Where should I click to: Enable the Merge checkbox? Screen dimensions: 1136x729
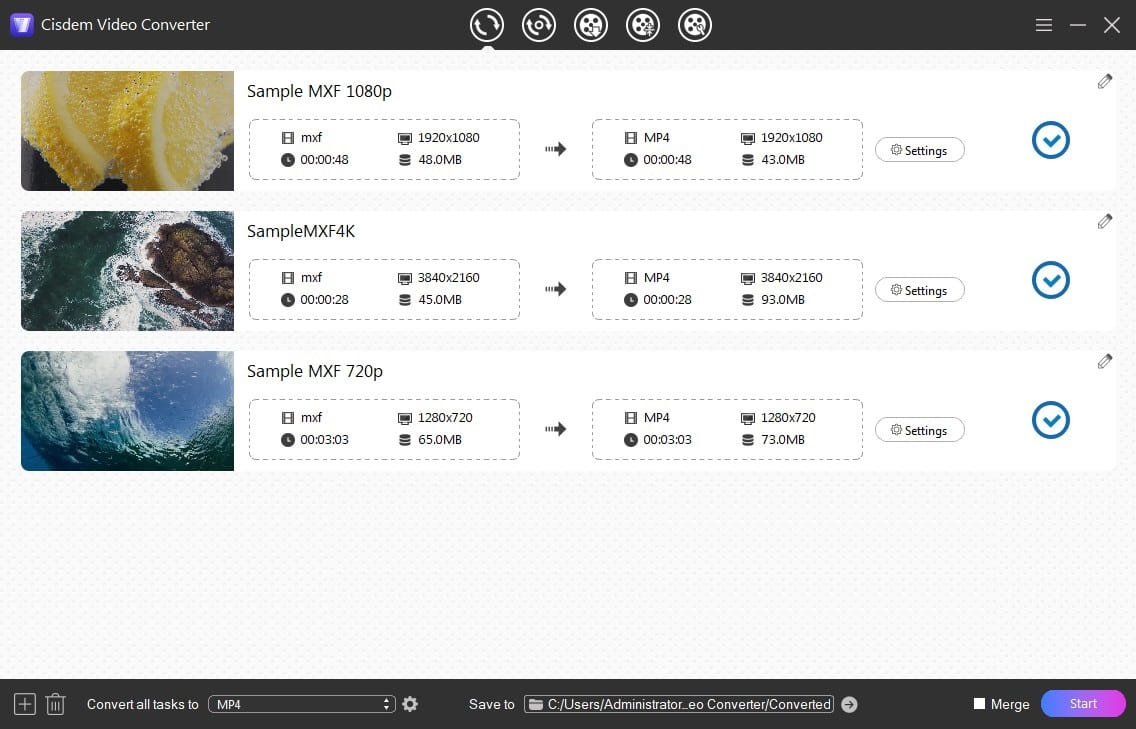coord(980,704)
